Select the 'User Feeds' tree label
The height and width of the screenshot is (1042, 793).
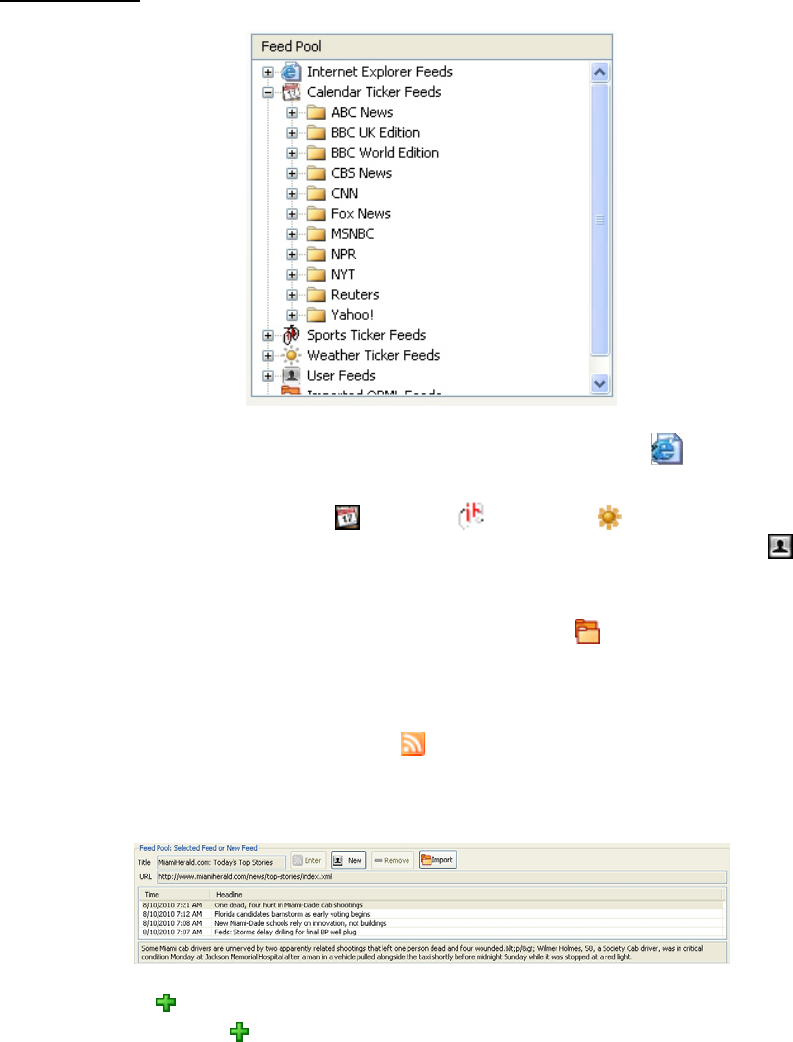(341, 375)
